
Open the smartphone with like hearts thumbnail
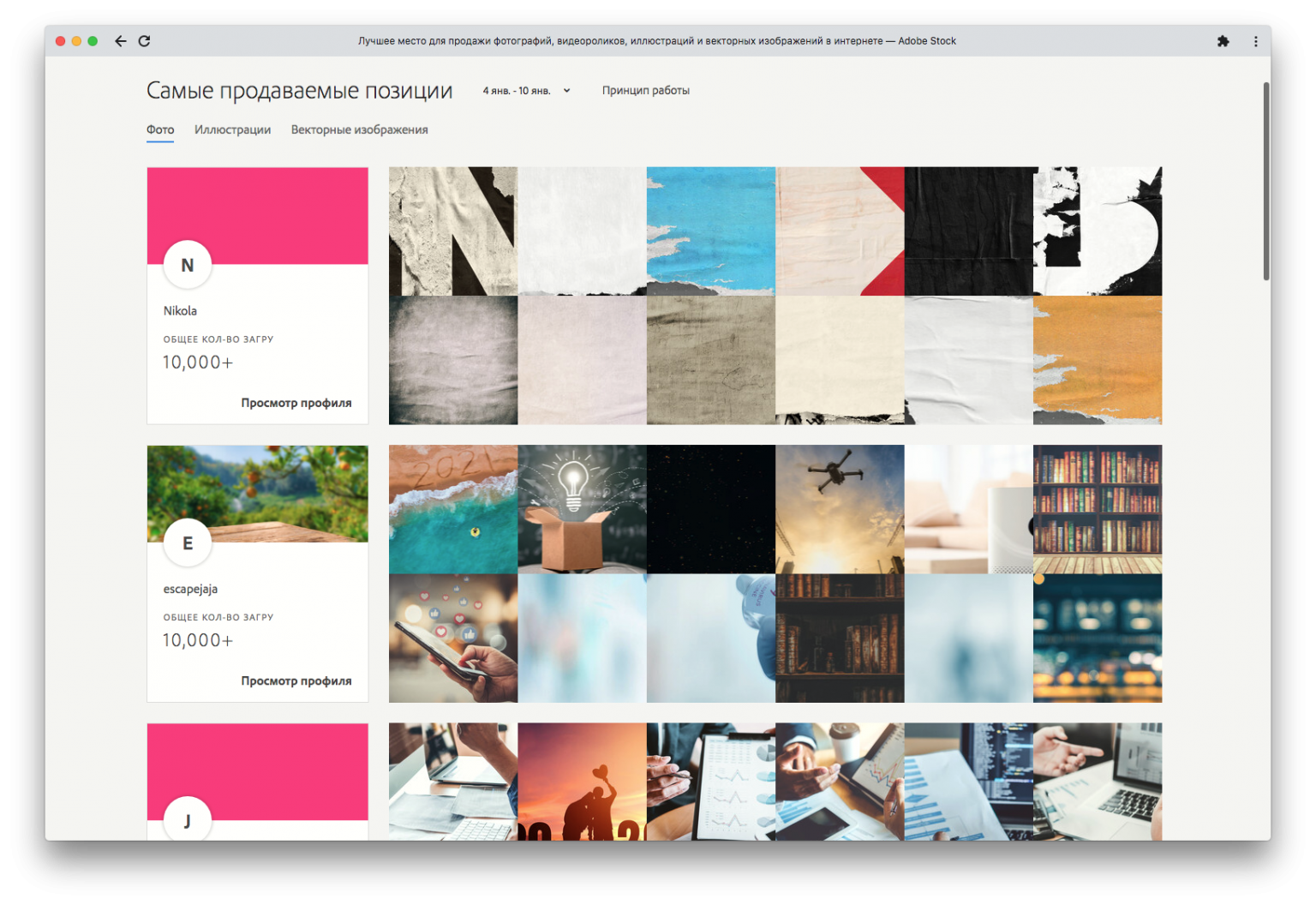click(453, 638)
